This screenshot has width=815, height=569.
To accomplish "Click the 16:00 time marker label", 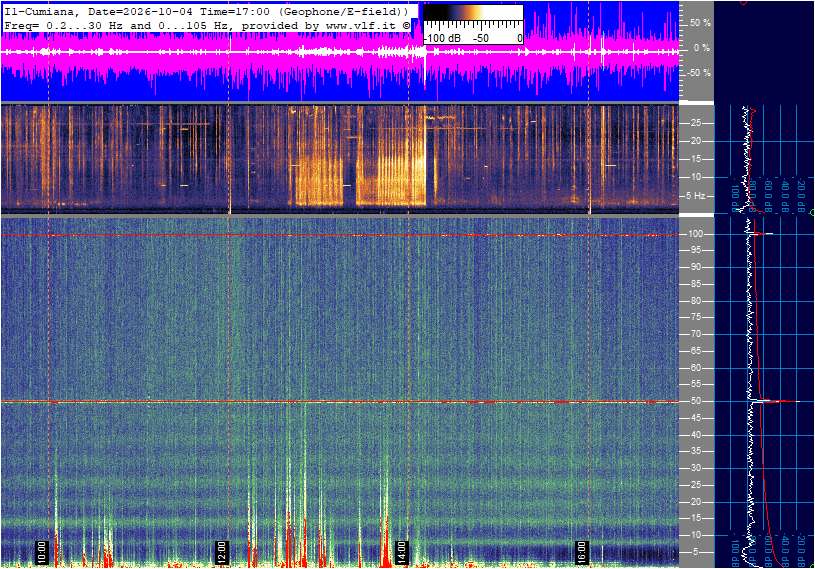I will 581,552.
